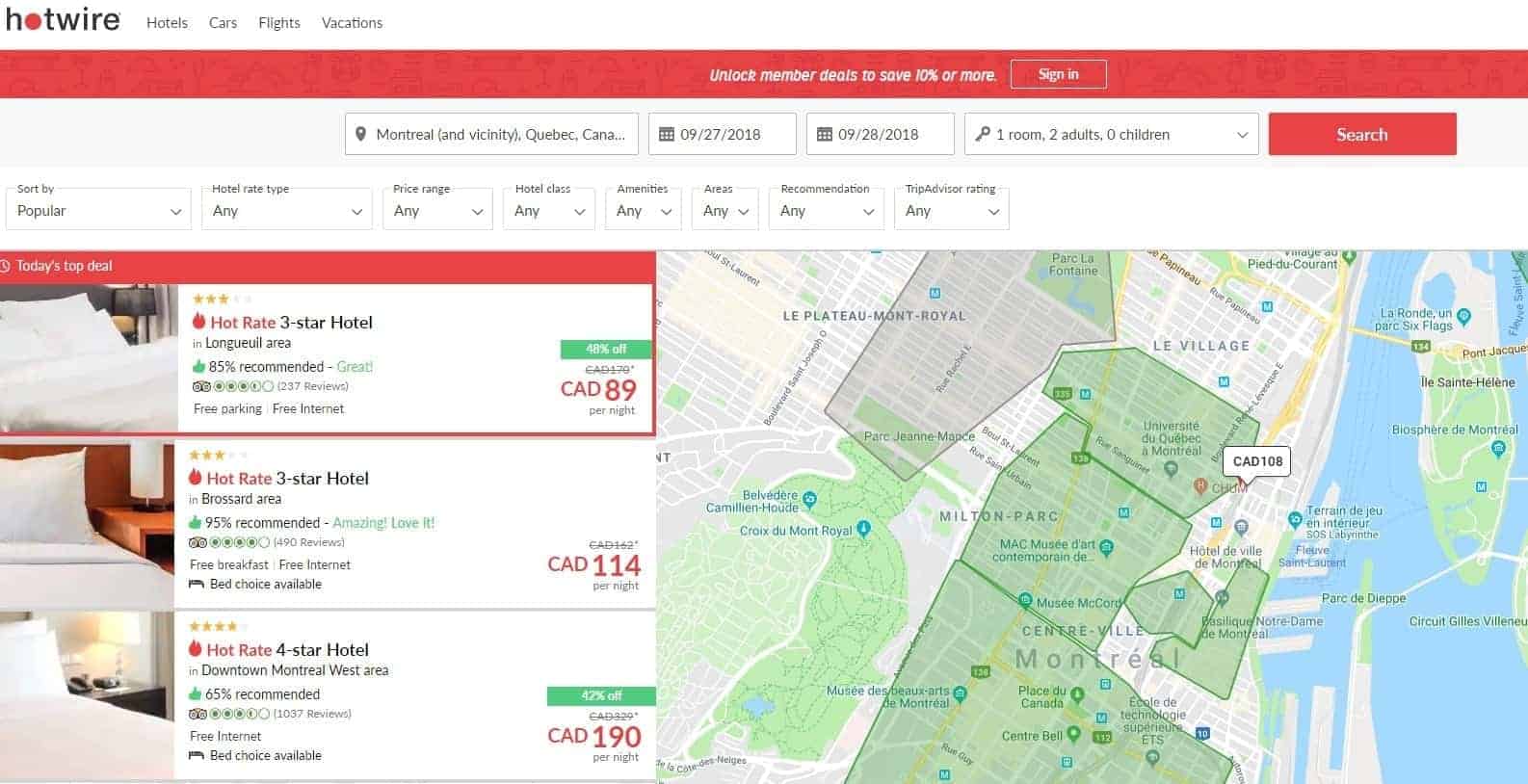1528x784 pixels.
Task: Click the CAD108 price marker on map
Action: (x=1257, y=461)
